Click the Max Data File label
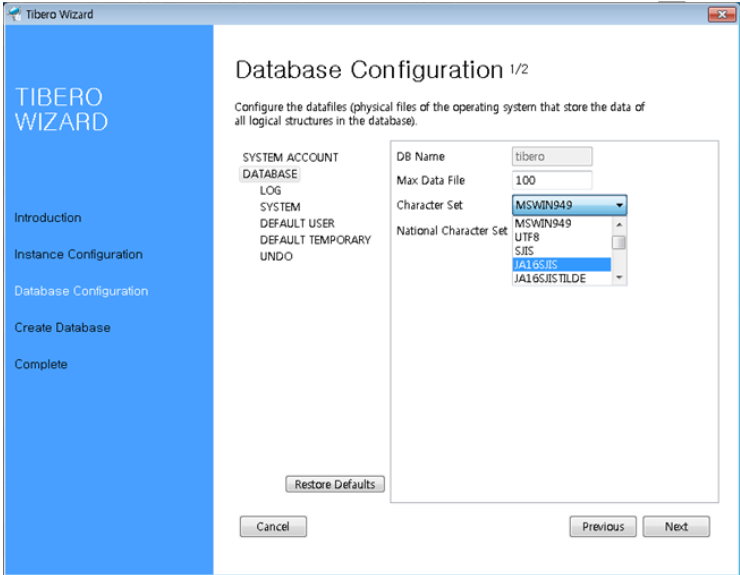740x575 pixels. (x=430, y=180)
